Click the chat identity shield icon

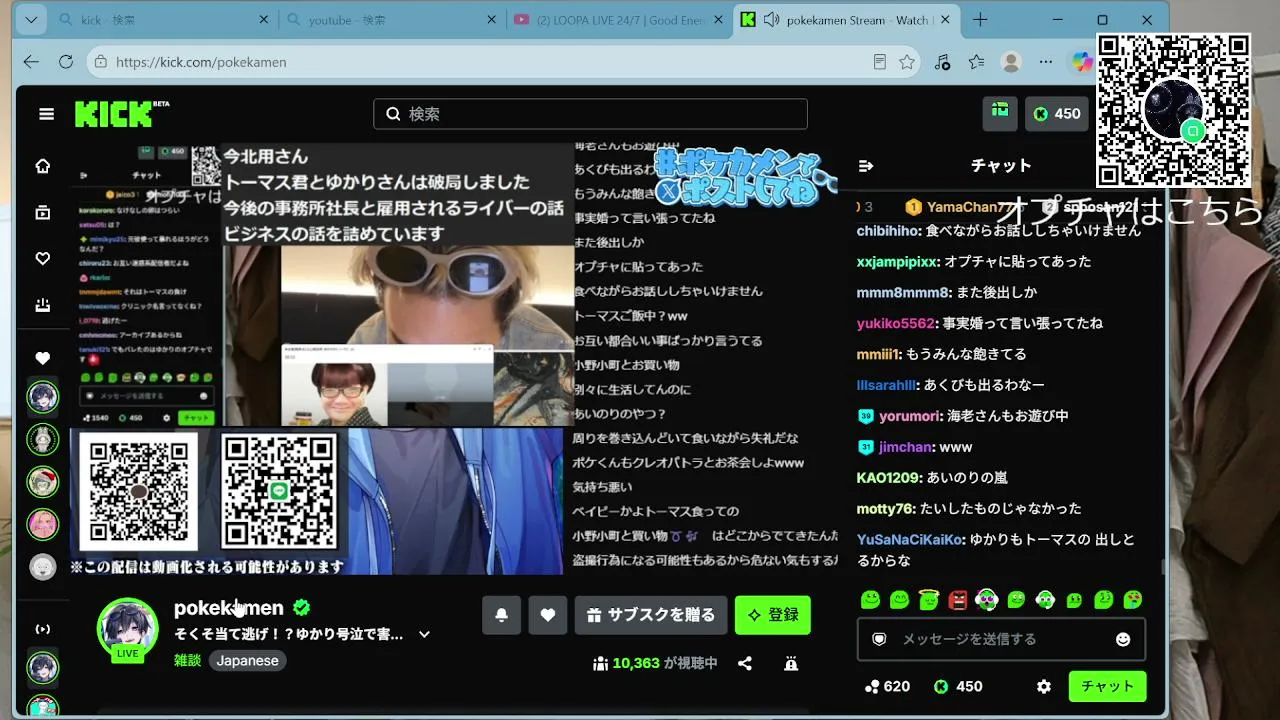pos(879,639)
